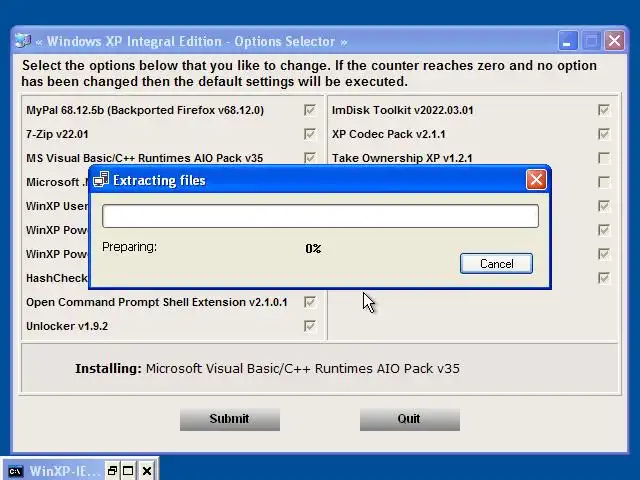Restore the minimized WinXP-IE window
The image size is (640, 480).
[x=112, y=471]
